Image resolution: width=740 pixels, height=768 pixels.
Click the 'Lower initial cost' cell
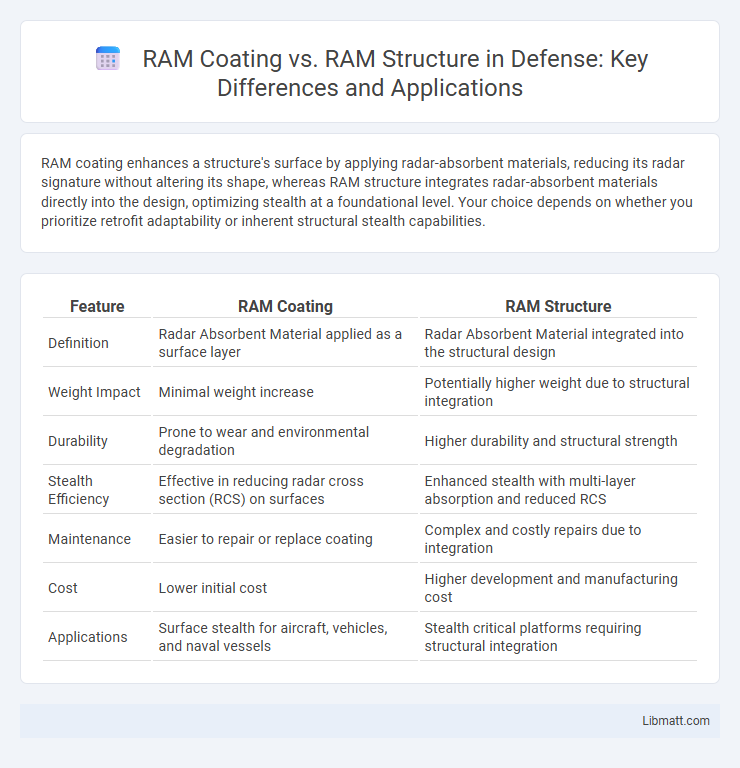coord(212,588)
